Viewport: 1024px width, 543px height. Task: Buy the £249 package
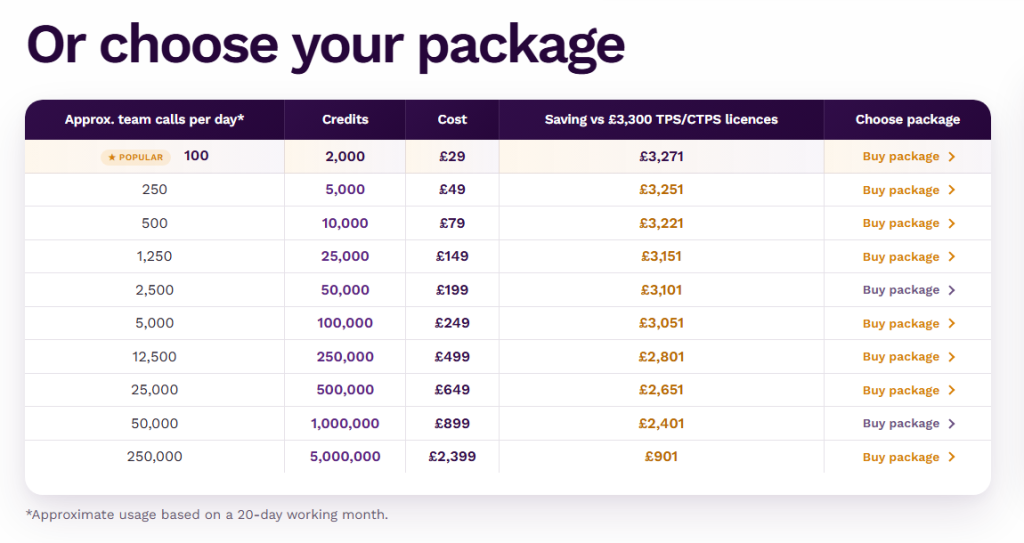tap(908, 323)
